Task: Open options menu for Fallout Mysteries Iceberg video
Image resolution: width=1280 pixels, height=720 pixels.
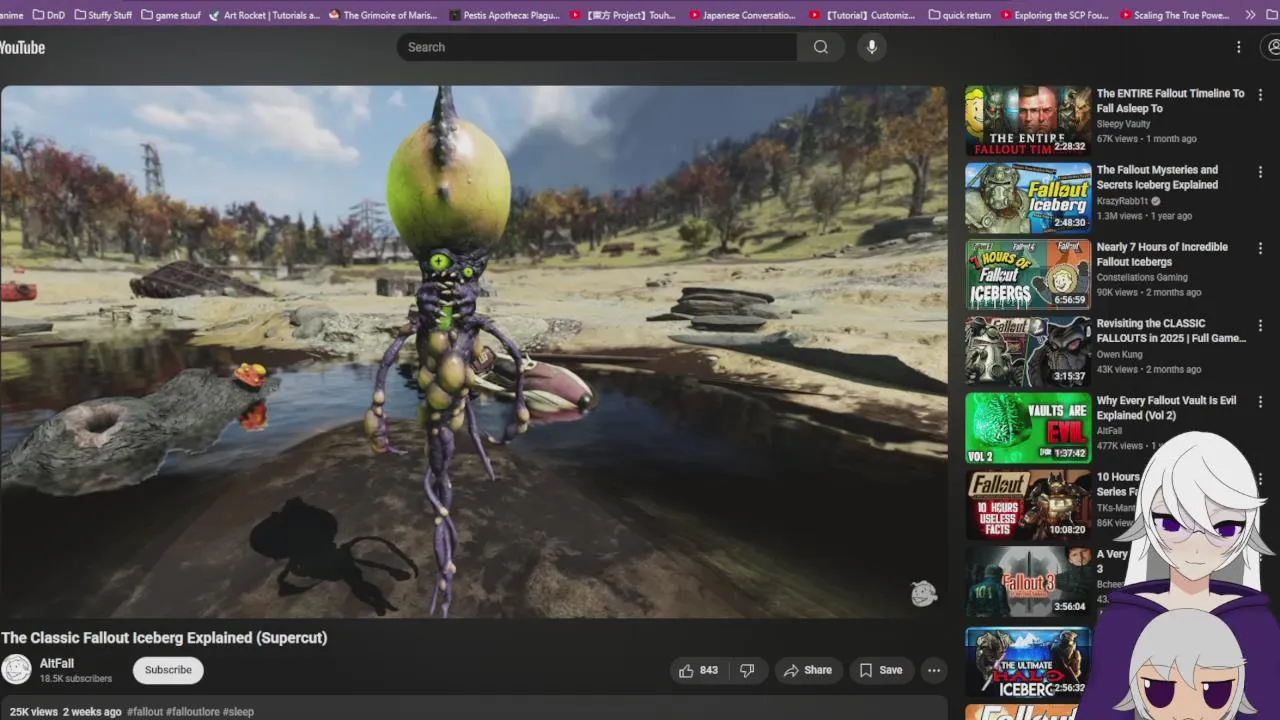Action: tap(1260, 172)
